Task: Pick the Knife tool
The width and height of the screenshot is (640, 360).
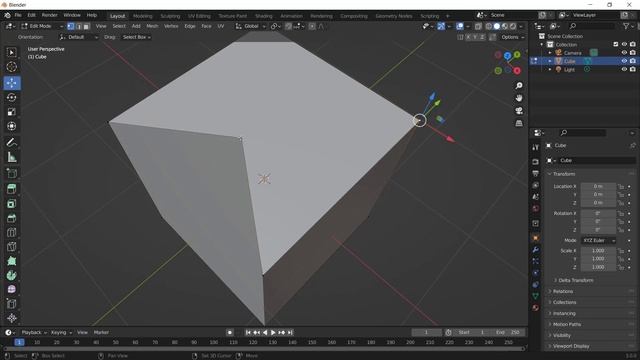Action: [11, 247]
